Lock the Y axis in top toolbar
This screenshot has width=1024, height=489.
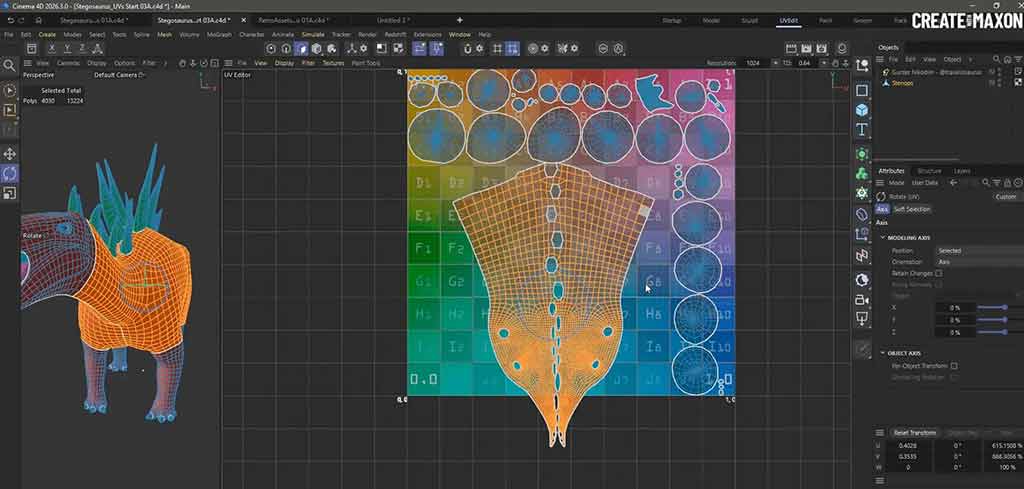[67, 48]
